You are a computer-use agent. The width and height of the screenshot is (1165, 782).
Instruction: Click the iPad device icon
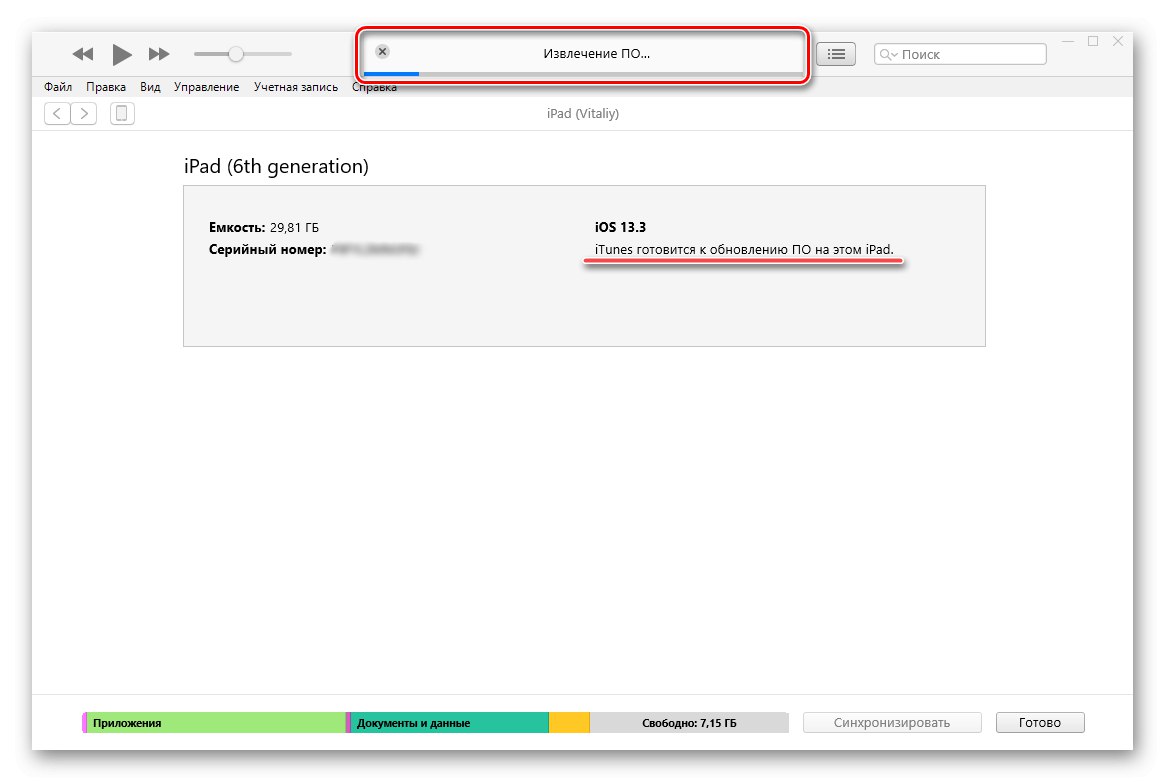click(x=122, y=114)
